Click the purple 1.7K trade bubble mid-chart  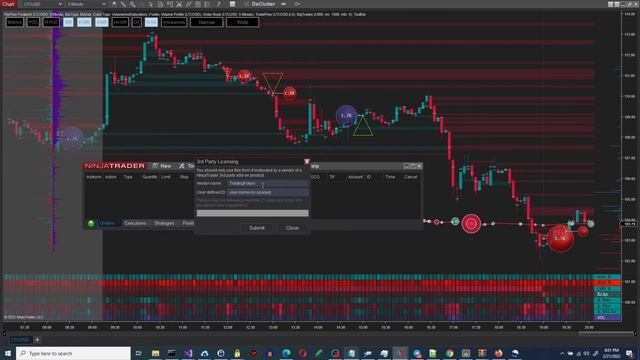click(346, 116)
